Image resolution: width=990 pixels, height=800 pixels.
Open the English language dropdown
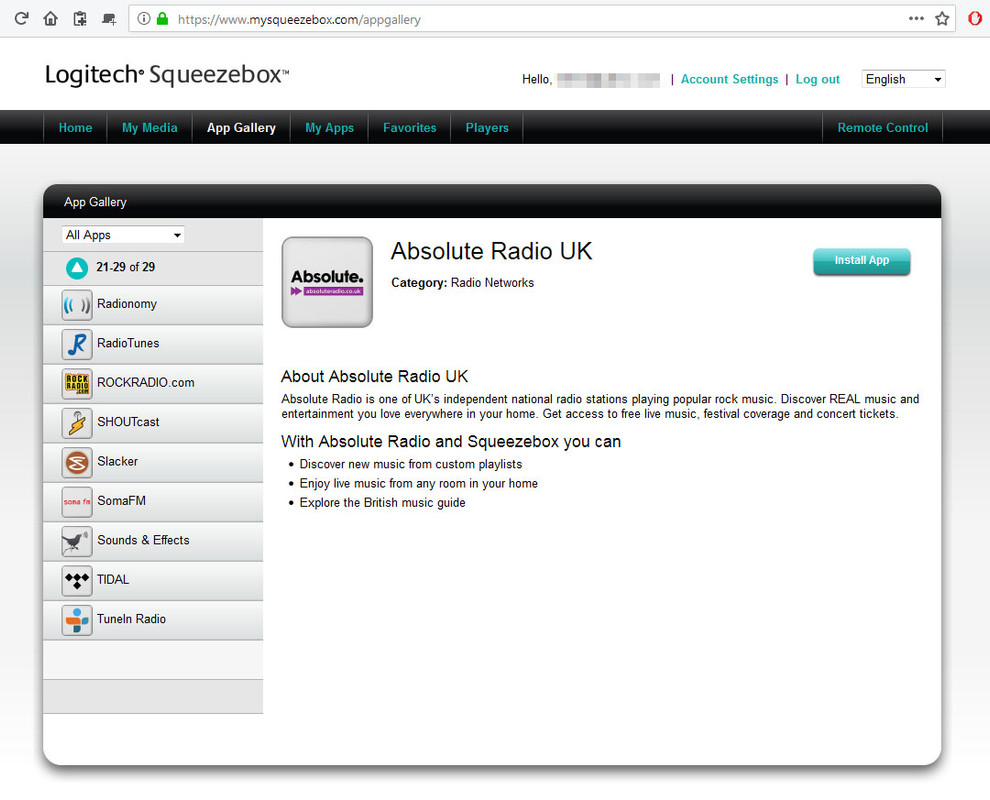click(x=903, y=79)
